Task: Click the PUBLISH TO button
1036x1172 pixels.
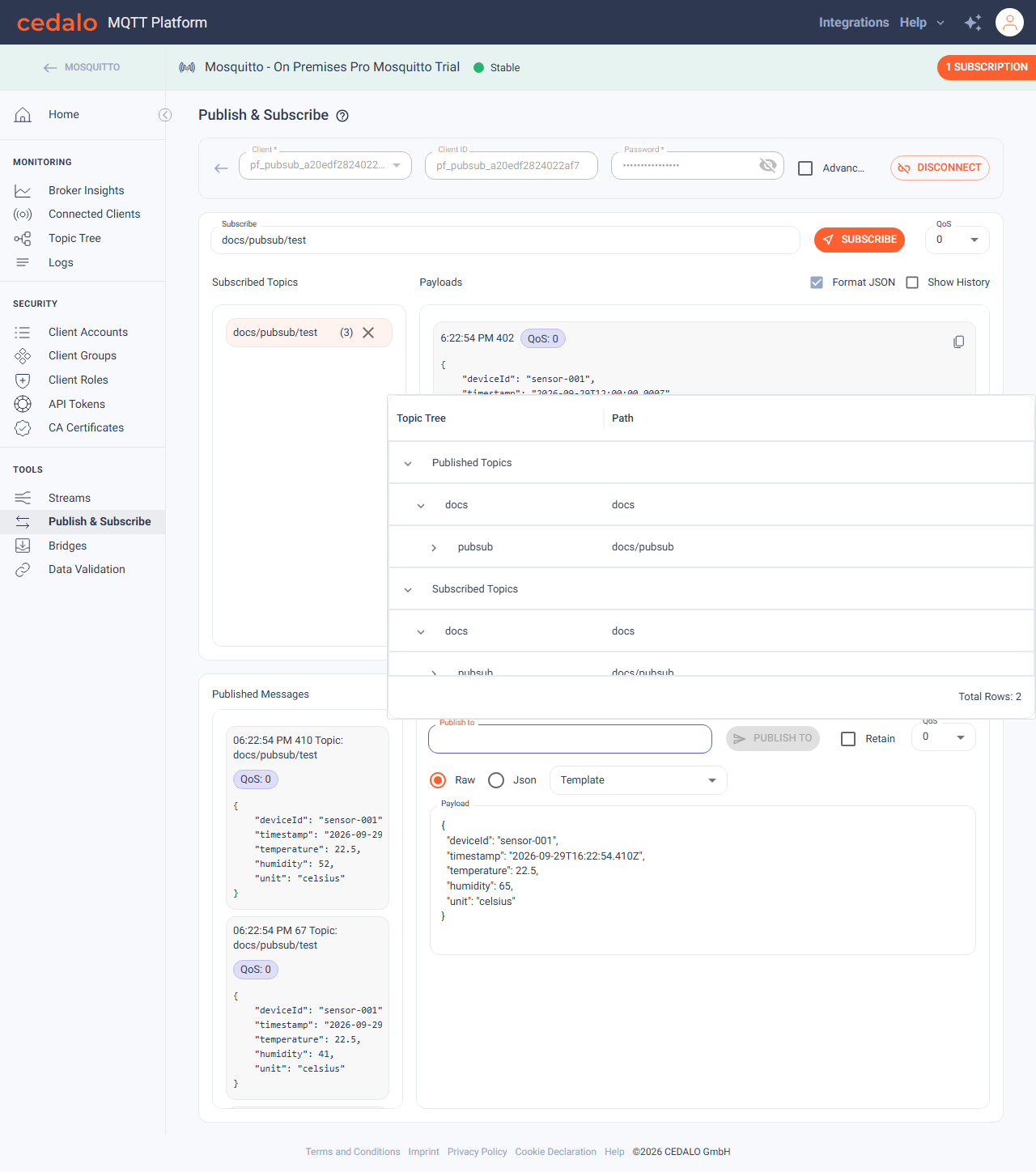Action: click(x=773, y=738)
